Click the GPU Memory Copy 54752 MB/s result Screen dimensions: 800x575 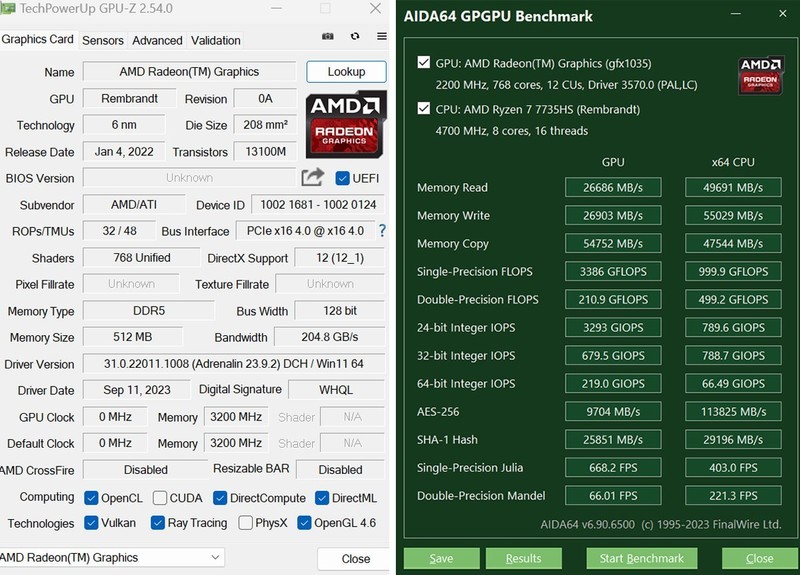pyautogui.click(x=613, y=243)
